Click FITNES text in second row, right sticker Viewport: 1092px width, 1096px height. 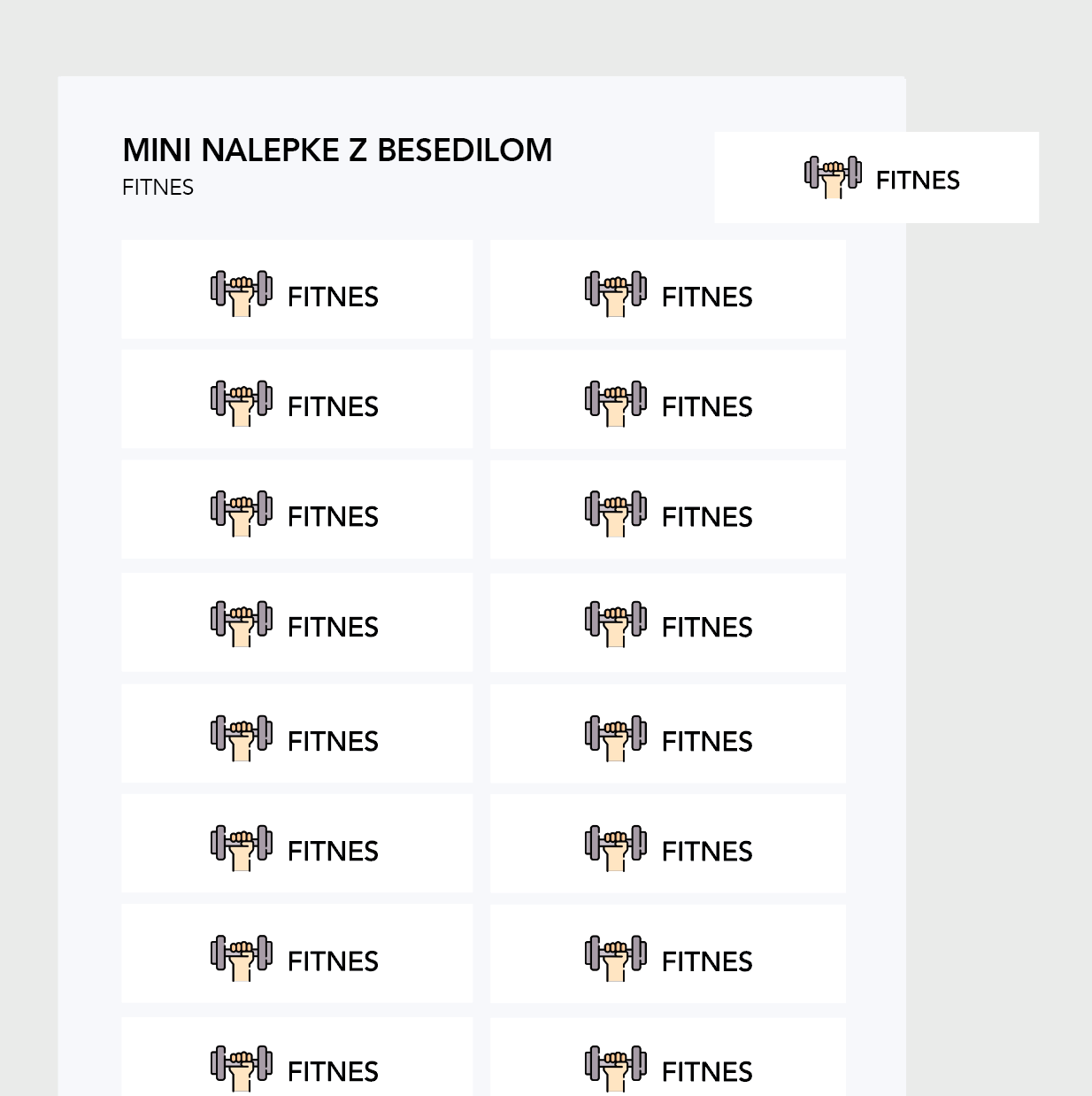point(707,407)
